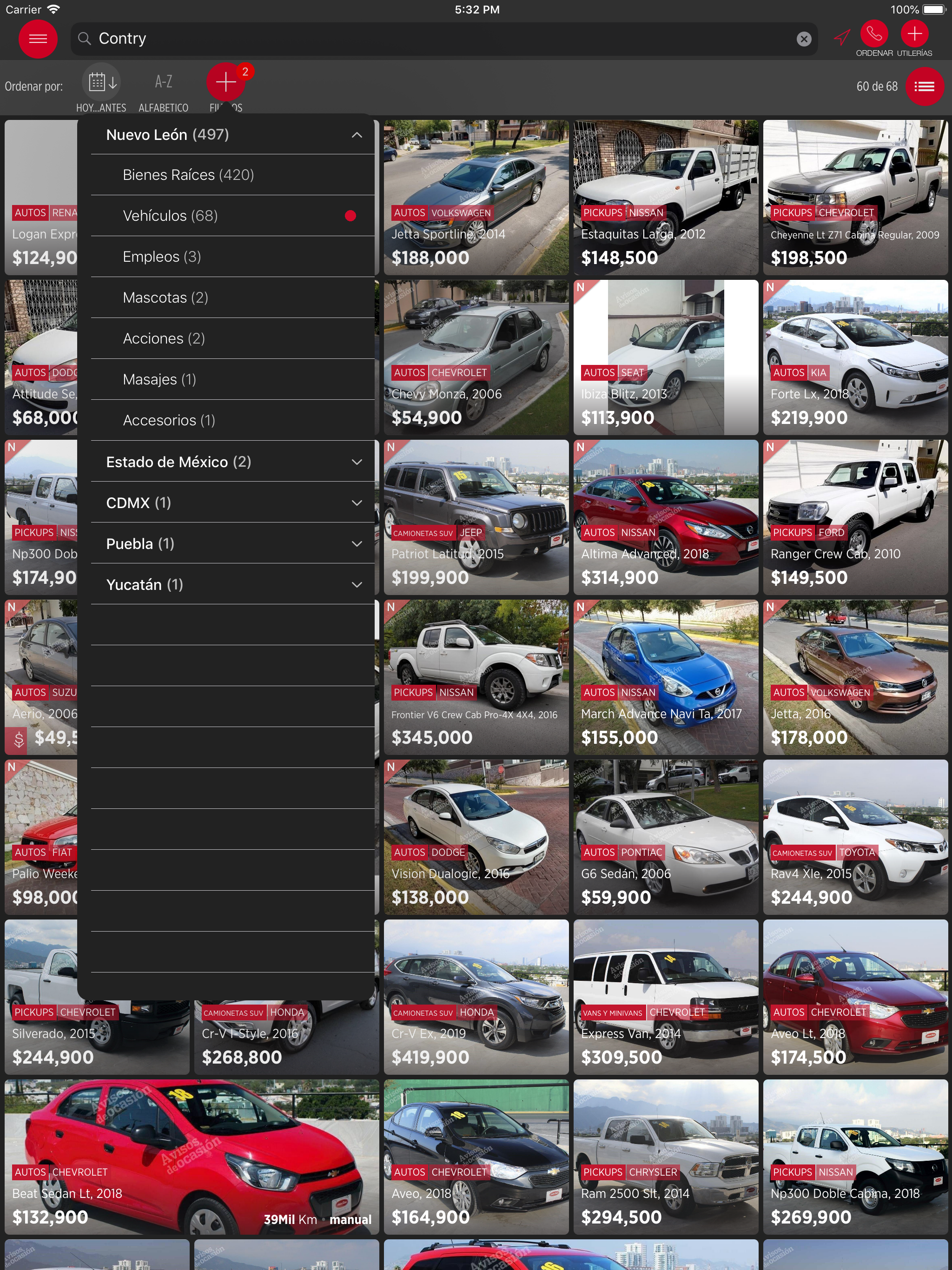
Task: Tap the 60 de 68 results counter
Action: [877, 86]
